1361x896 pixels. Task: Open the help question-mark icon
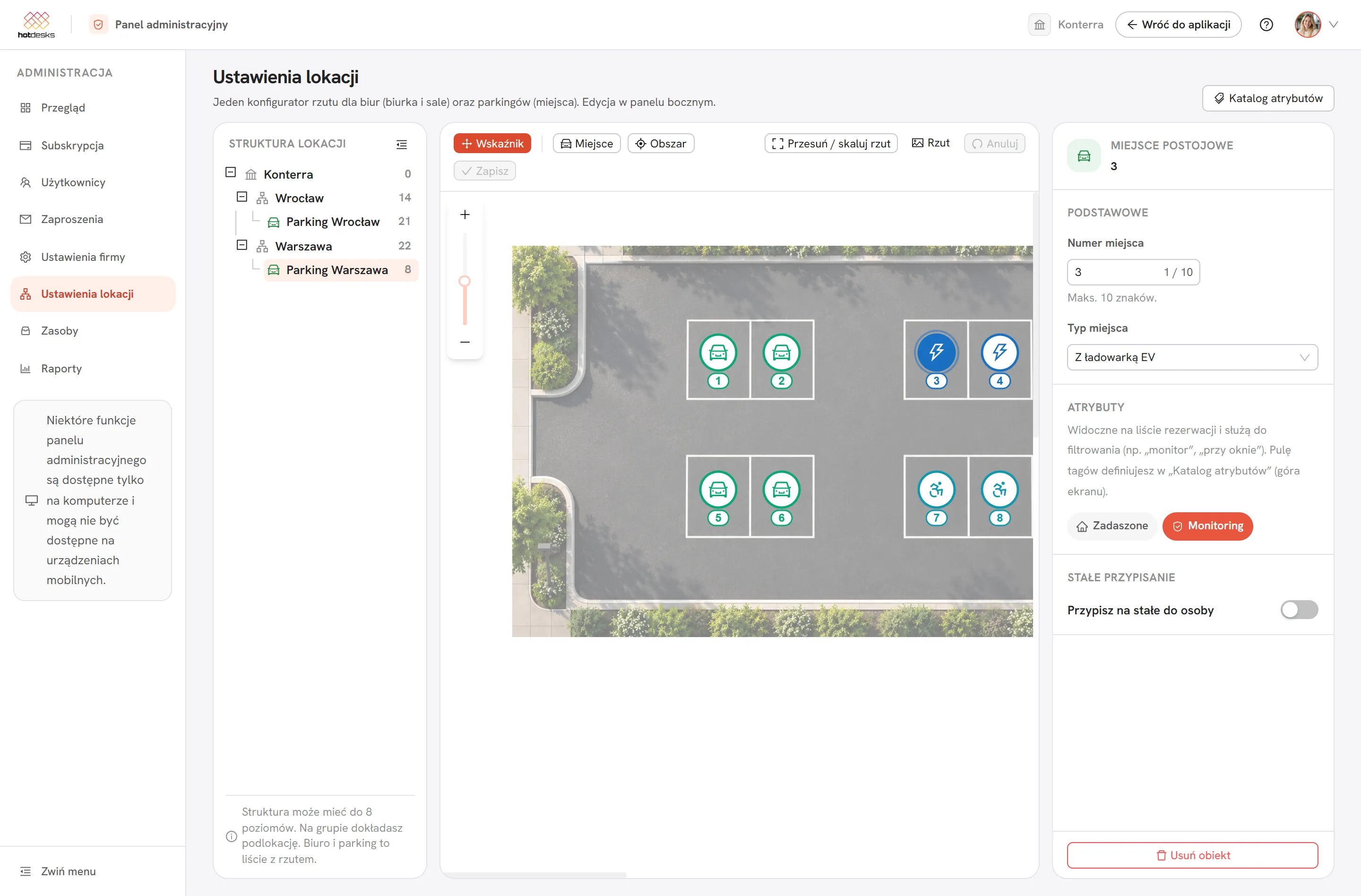click(x=1266, y=25)
